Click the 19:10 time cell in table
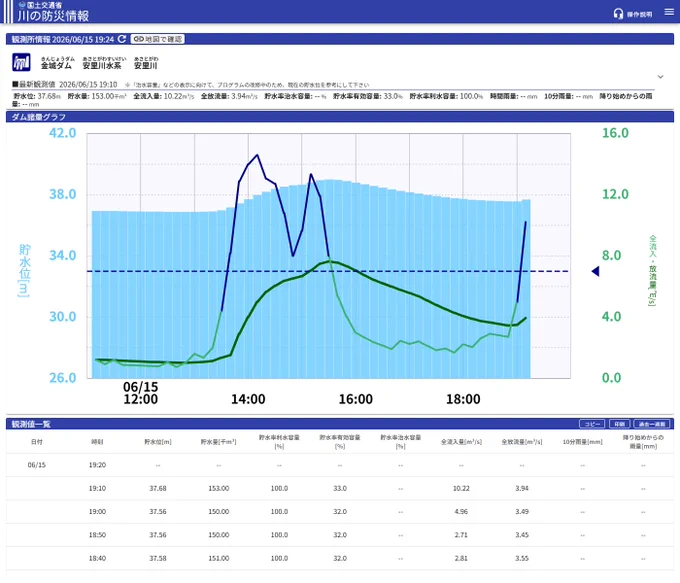This screenshot has width=680, height=583. [97, 488]
